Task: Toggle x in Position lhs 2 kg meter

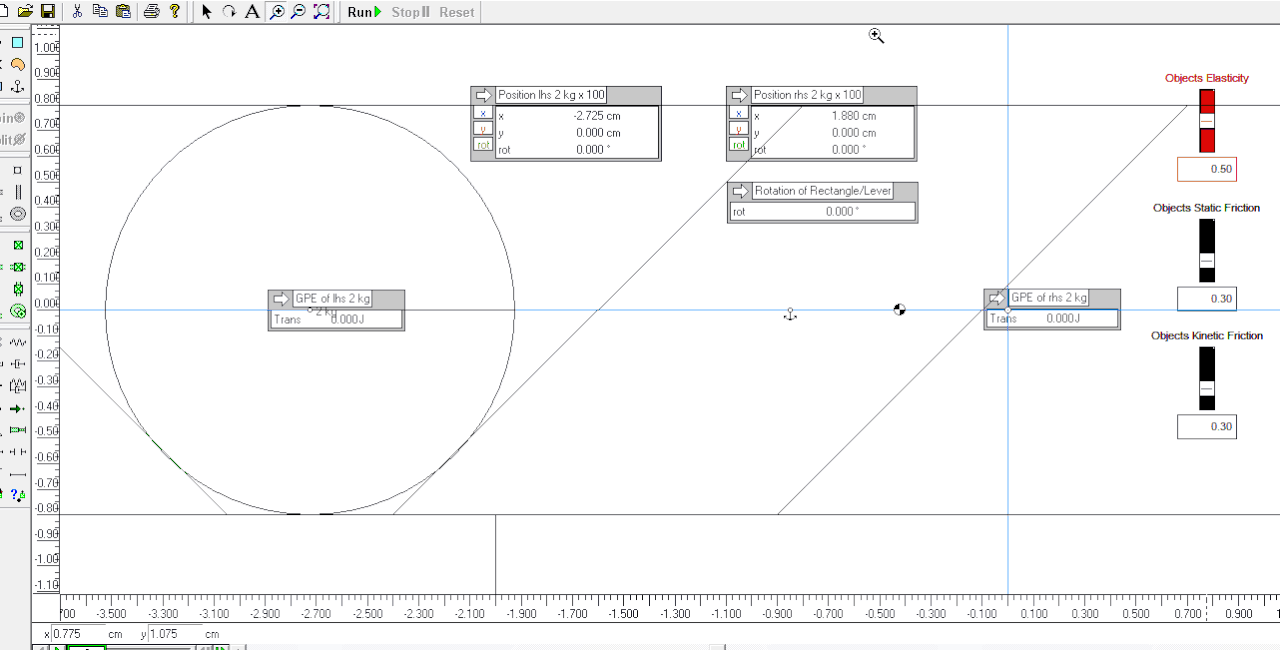Action: 483,114
